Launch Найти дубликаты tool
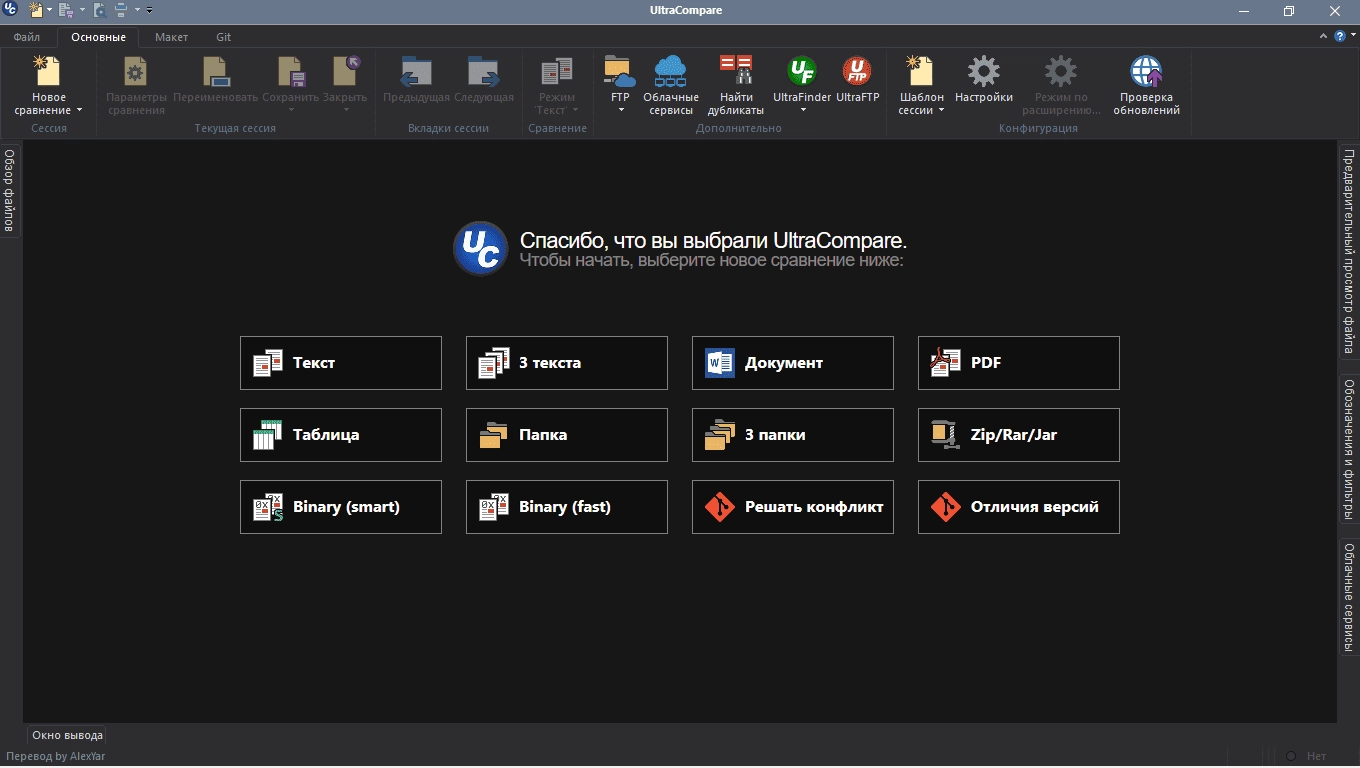The width and height of the screenshot is (1360, 768). [736, 86]
